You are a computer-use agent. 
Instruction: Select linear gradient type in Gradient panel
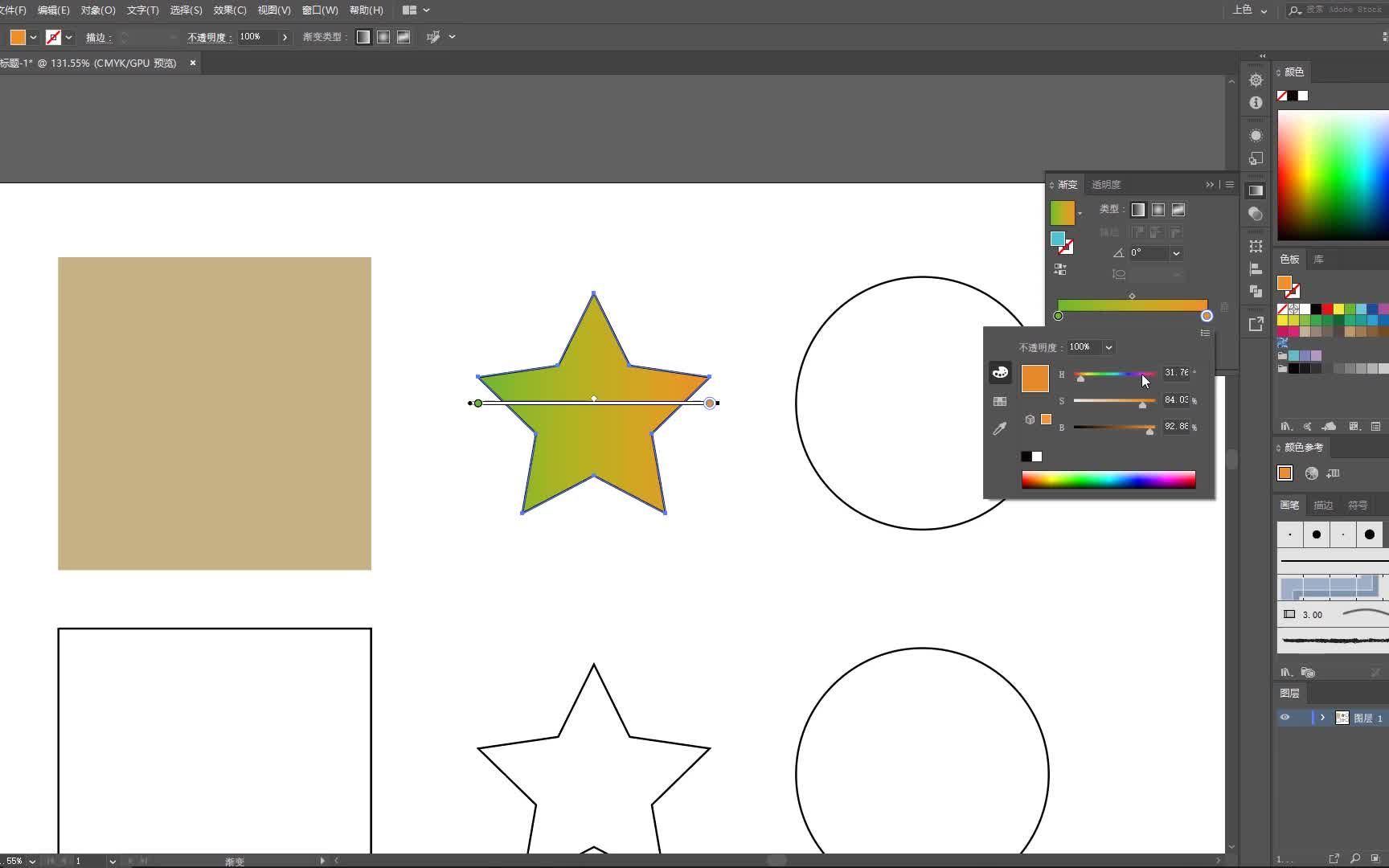point(1138,210)
